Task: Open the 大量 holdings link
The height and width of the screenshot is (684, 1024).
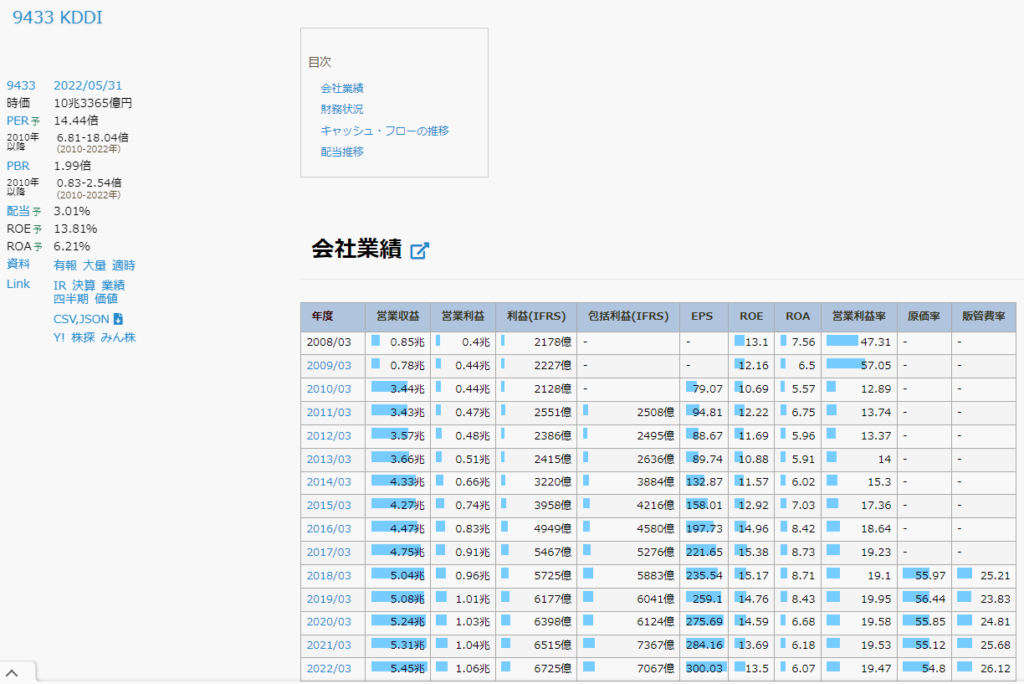Action: 94,265
